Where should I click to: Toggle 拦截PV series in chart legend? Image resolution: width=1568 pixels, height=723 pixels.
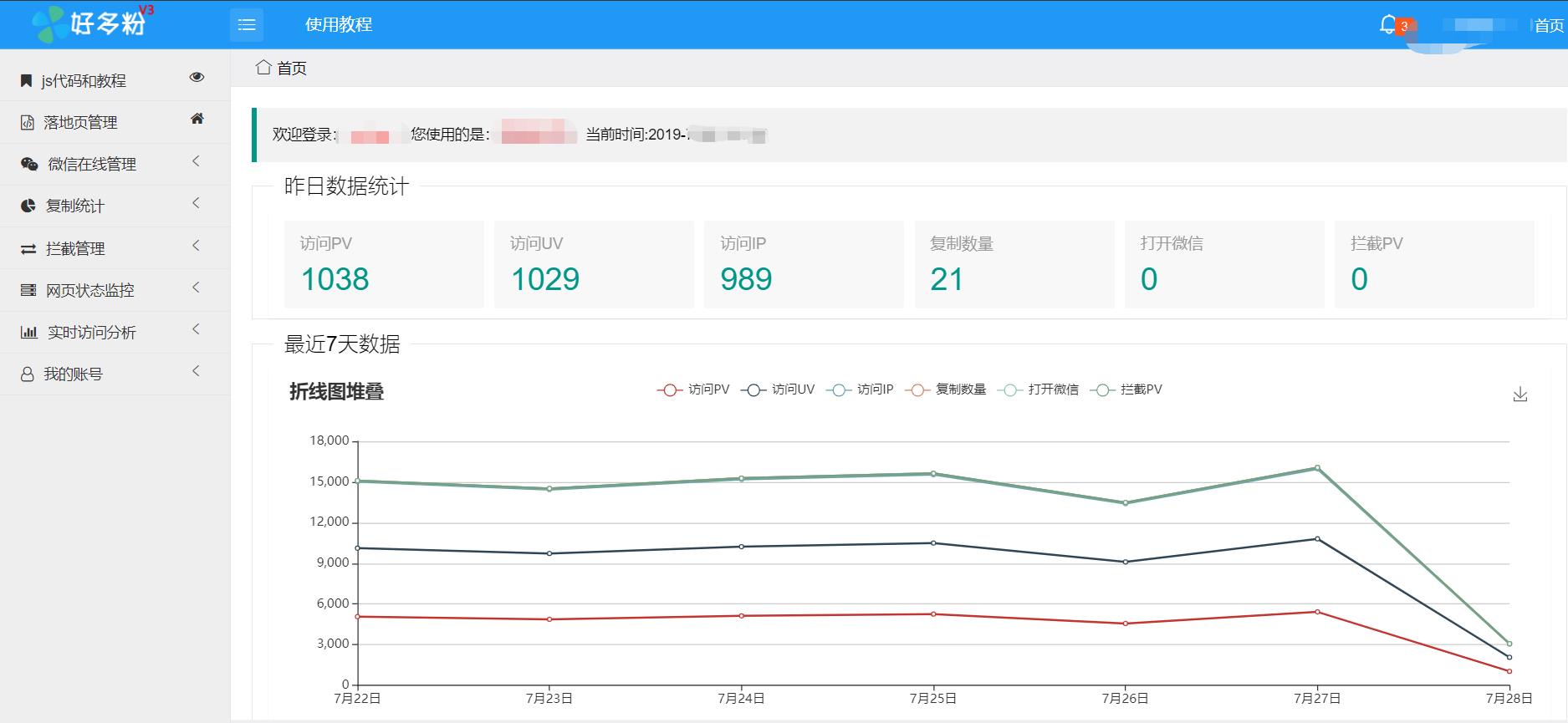pyautogui.click(x=1126, y=390)
